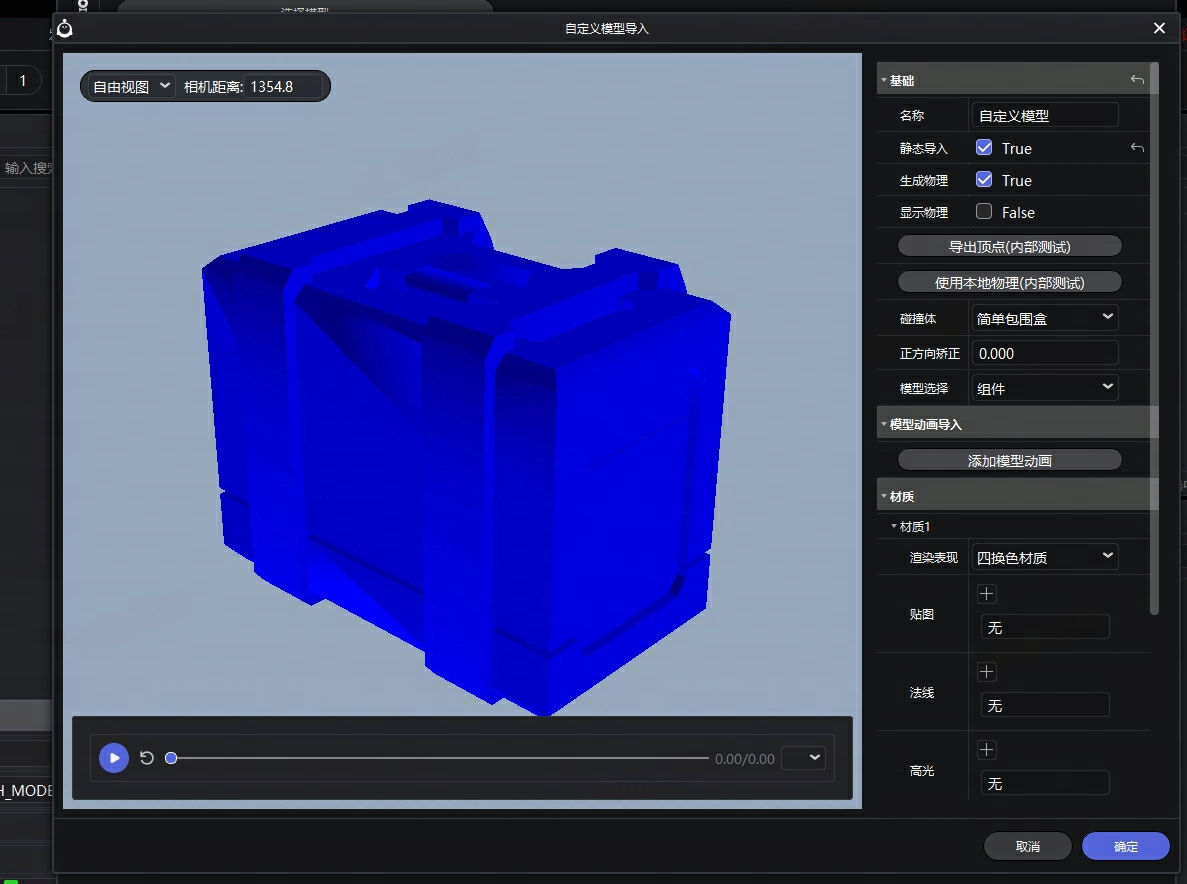The image size is (1187, 884).
Task: Expand the 渲染表现 material dropdown
Action: pyautogui.click(x=1045, y=557)
